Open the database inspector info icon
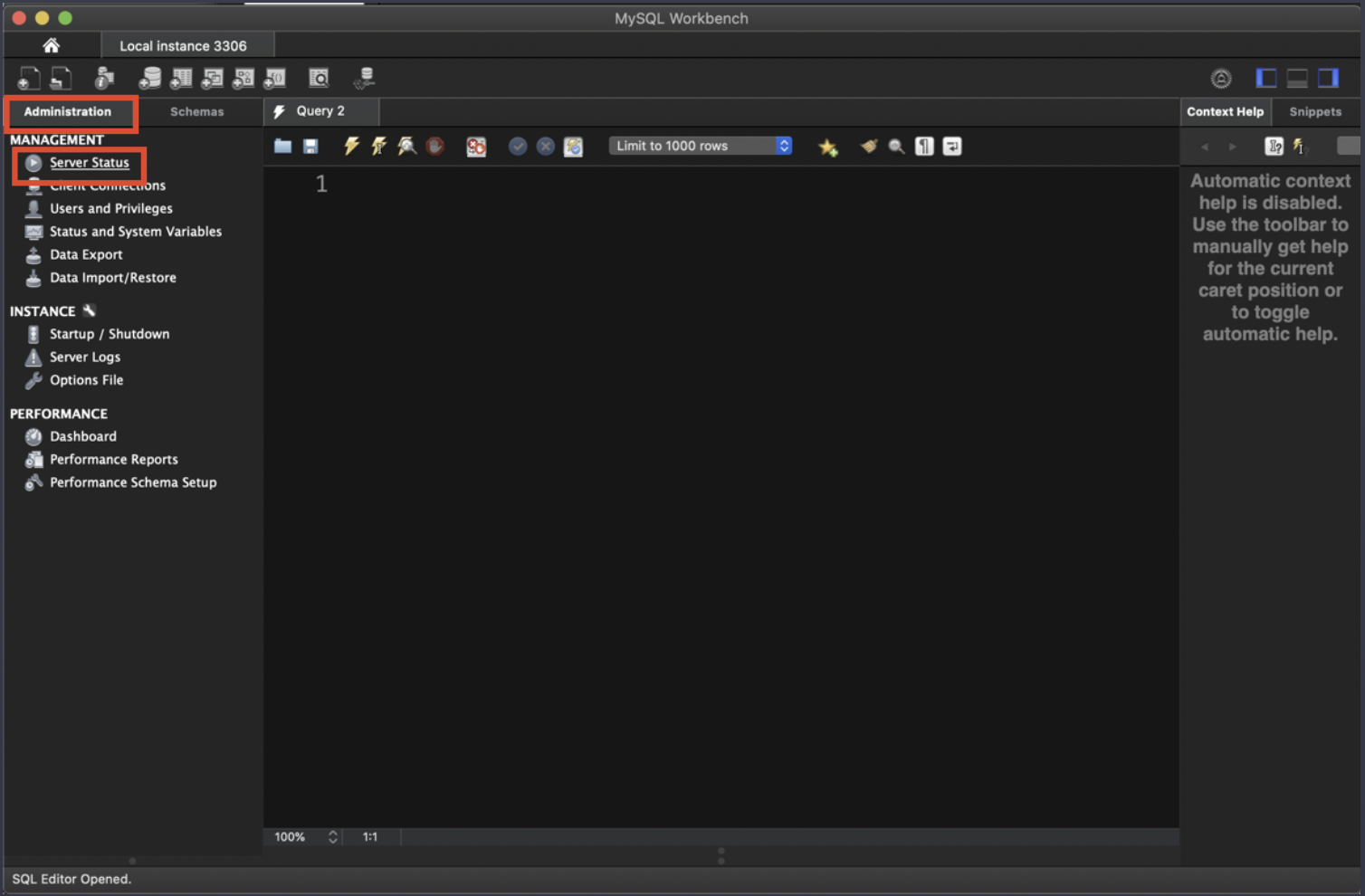The height and width of the screenshot is (896, 1365). click(105, 79)
